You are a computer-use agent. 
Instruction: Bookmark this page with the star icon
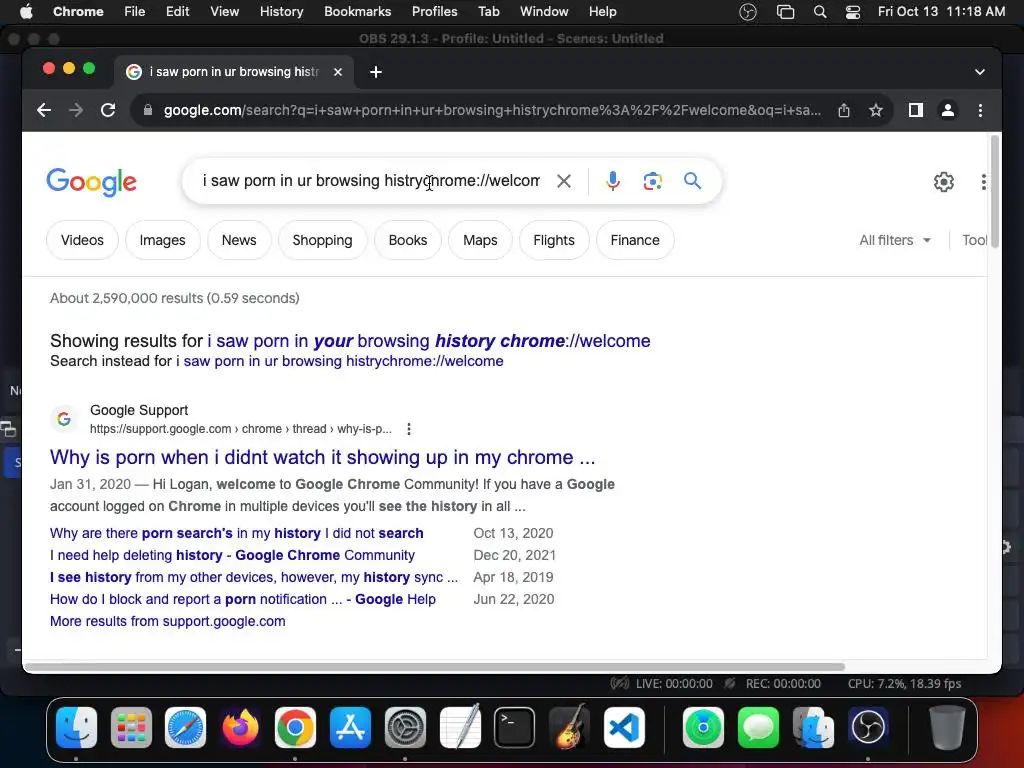coord(876,110)
